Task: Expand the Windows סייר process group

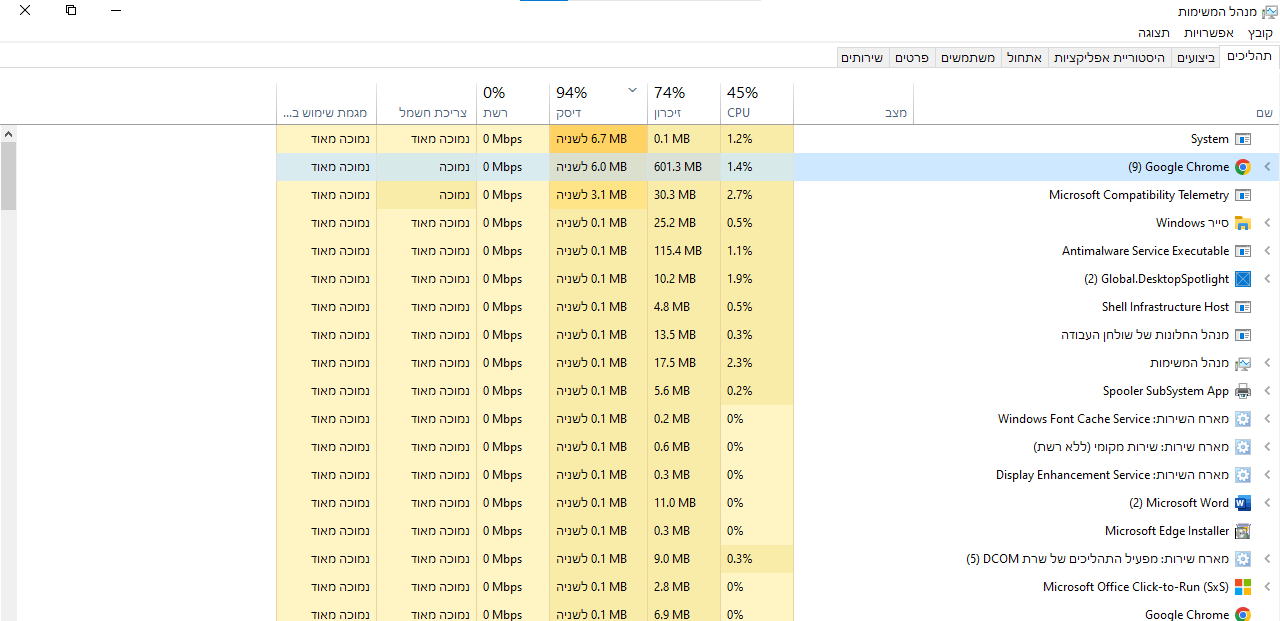Action: tap(1267, 223)
